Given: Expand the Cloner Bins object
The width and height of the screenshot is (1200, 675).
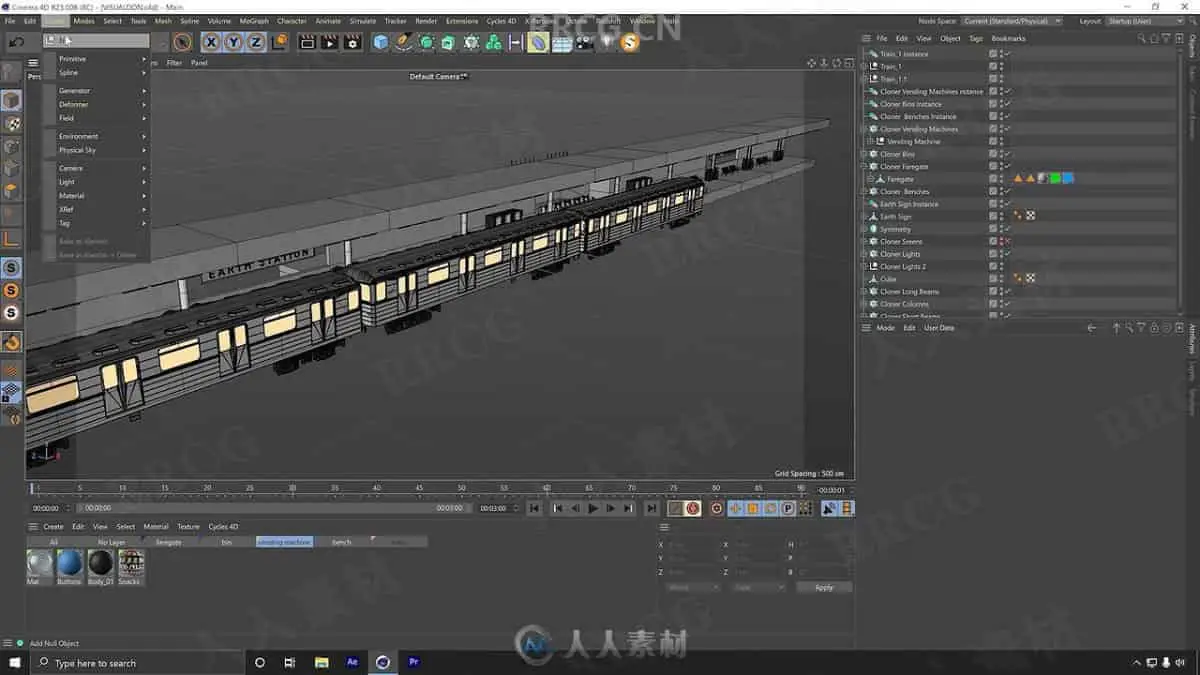Looking at the screenshot, I should [865, 154].
